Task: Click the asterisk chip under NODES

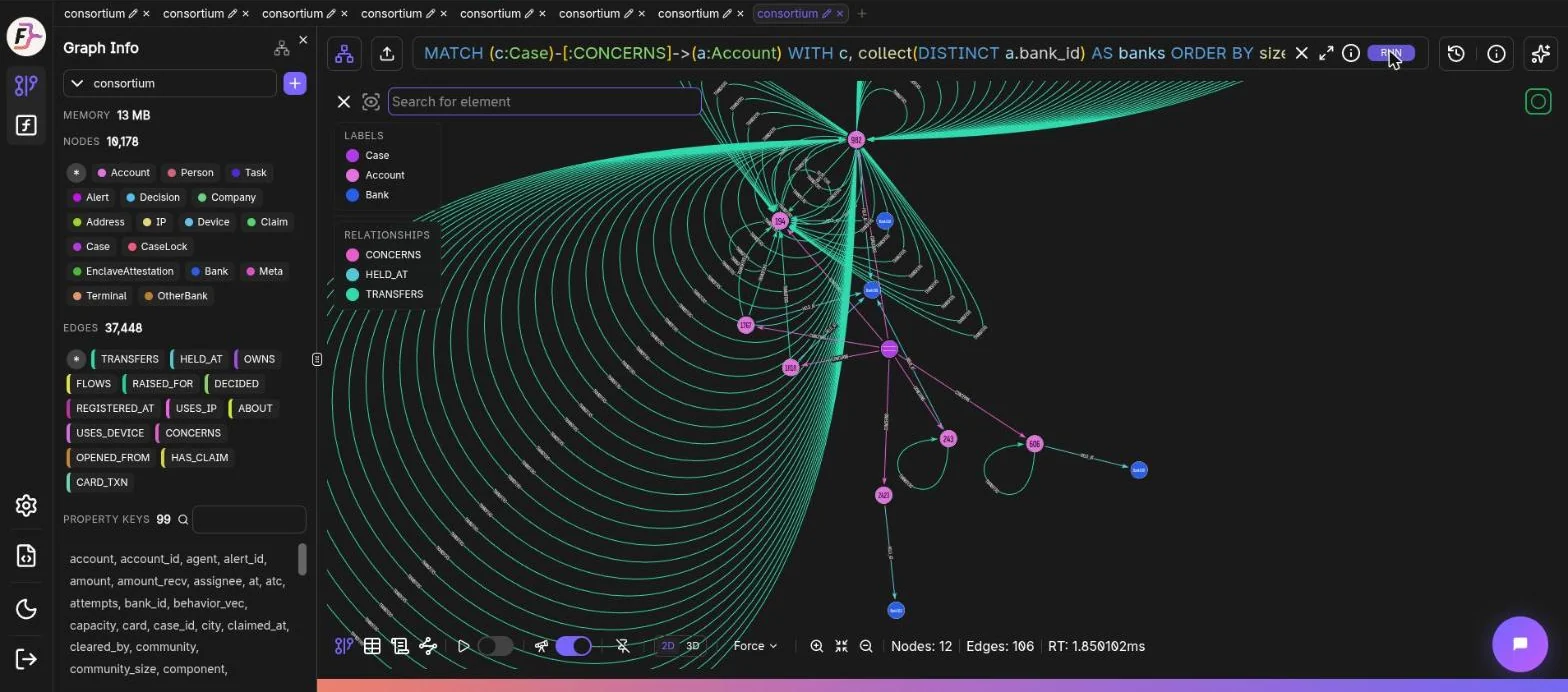Action: click(x=76, y=173)
